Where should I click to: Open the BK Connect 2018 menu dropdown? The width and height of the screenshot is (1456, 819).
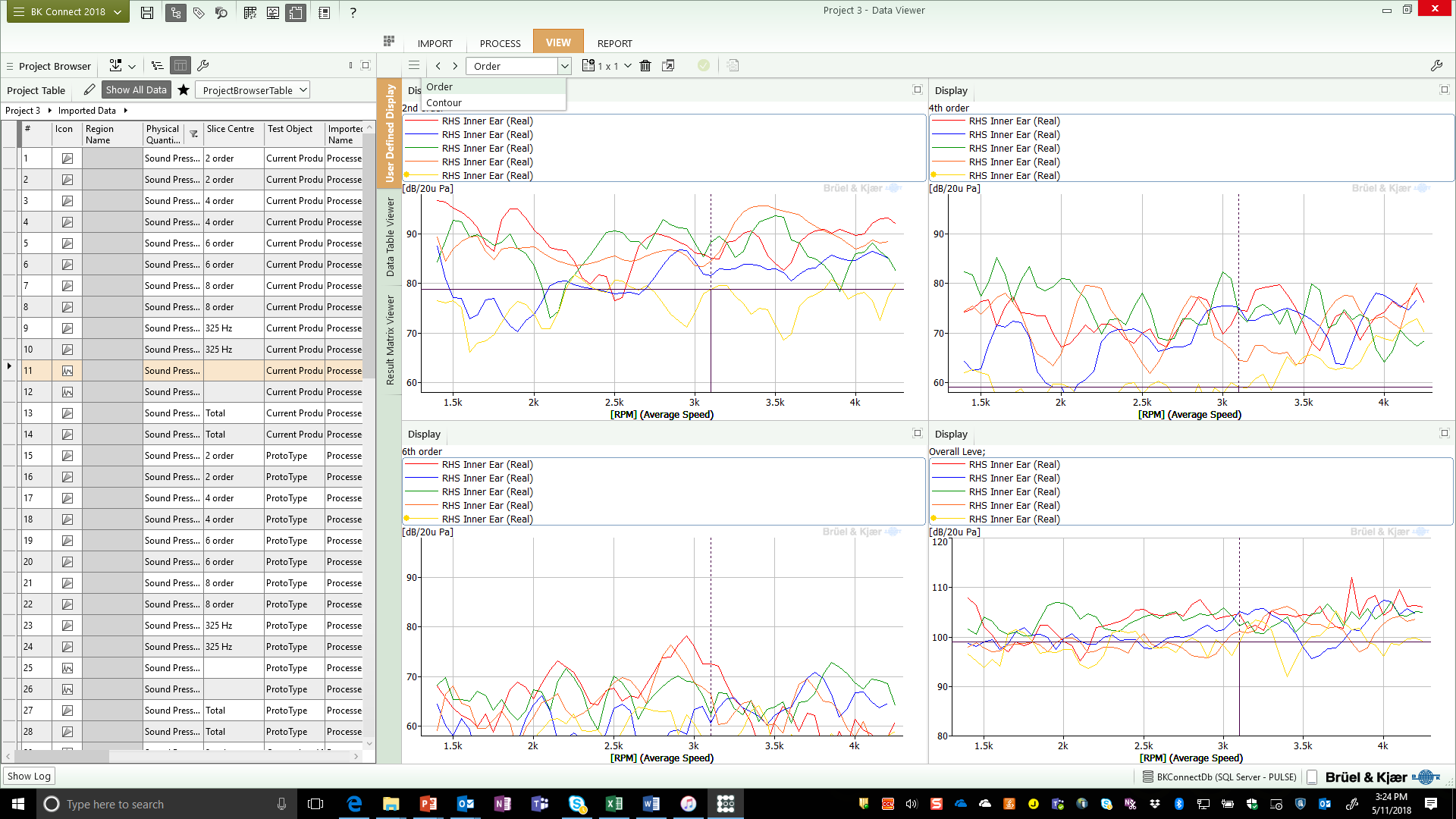(x=67, y=12)
